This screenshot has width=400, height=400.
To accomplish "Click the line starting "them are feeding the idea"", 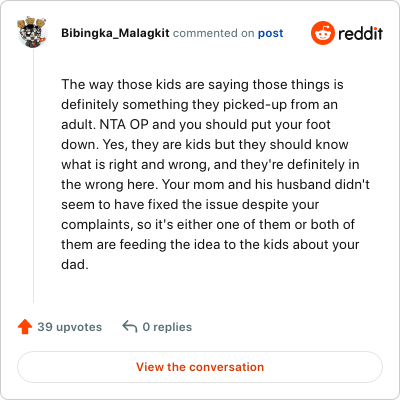I will point(210,245).
